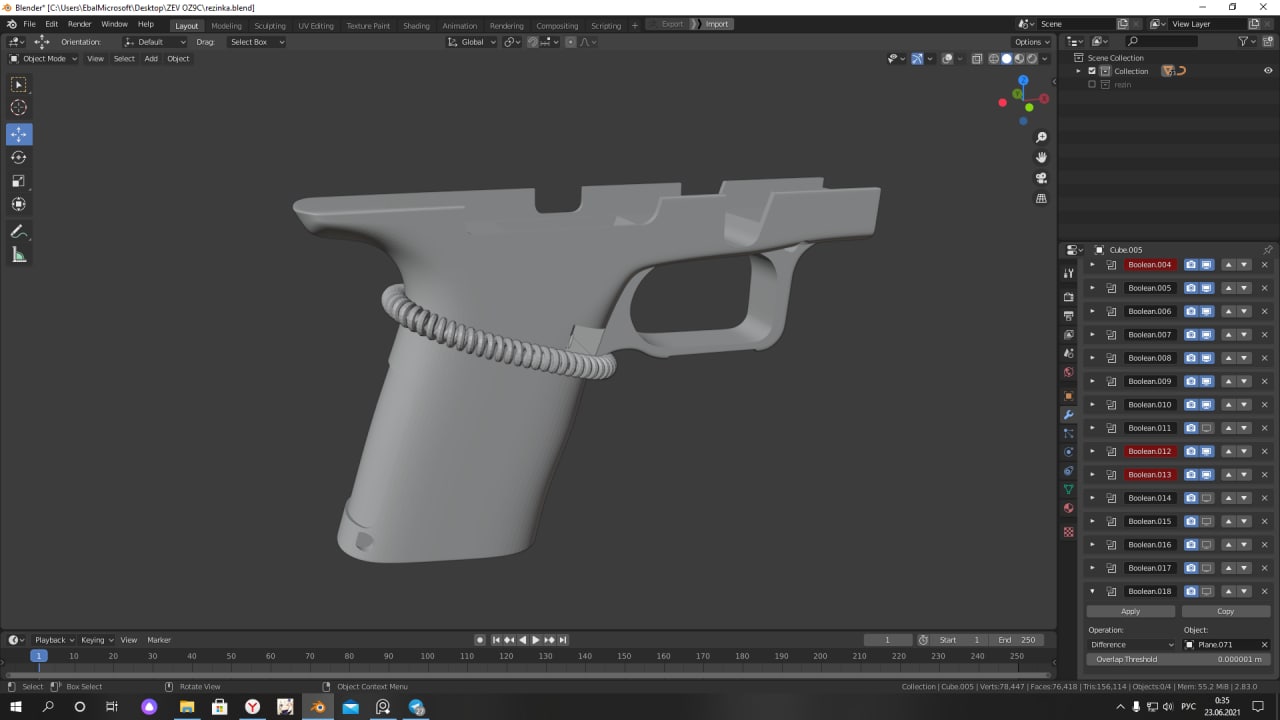Switch to Wireframe viewport shading

(x=994, y=59)
